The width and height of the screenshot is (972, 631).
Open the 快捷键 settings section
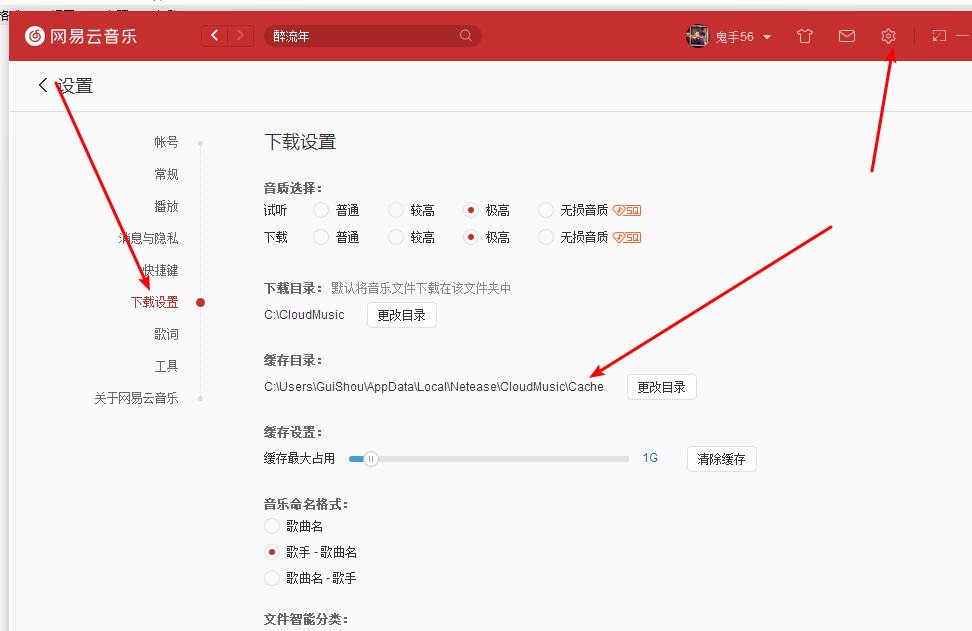click(x=161, y=270)
